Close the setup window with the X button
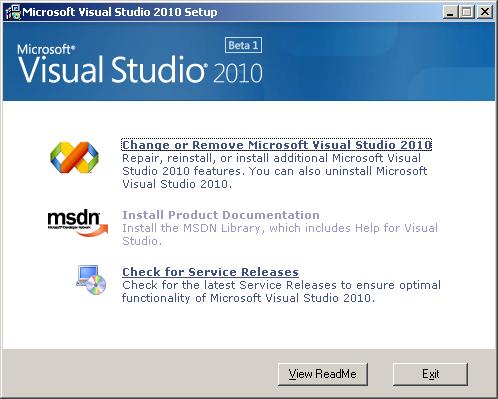The height and width of the screenshot is (399, 498). (485, 12)
